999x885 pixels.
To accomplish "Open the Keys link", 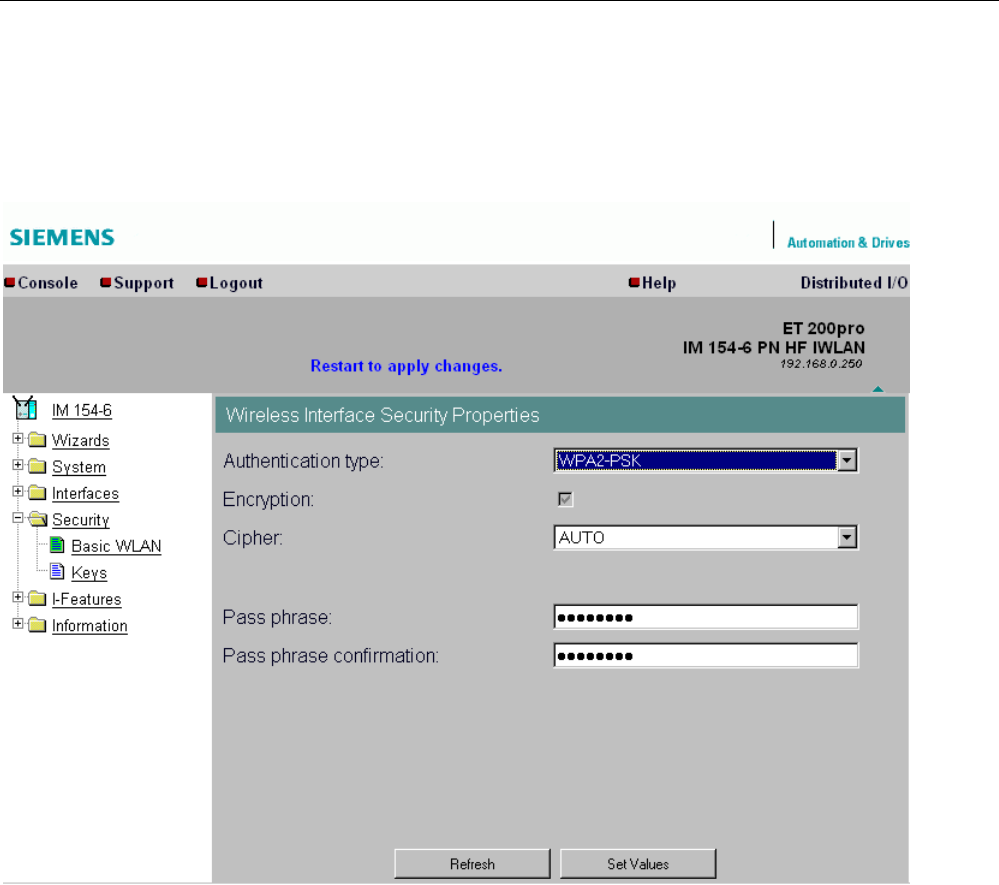I will point(89,573).
